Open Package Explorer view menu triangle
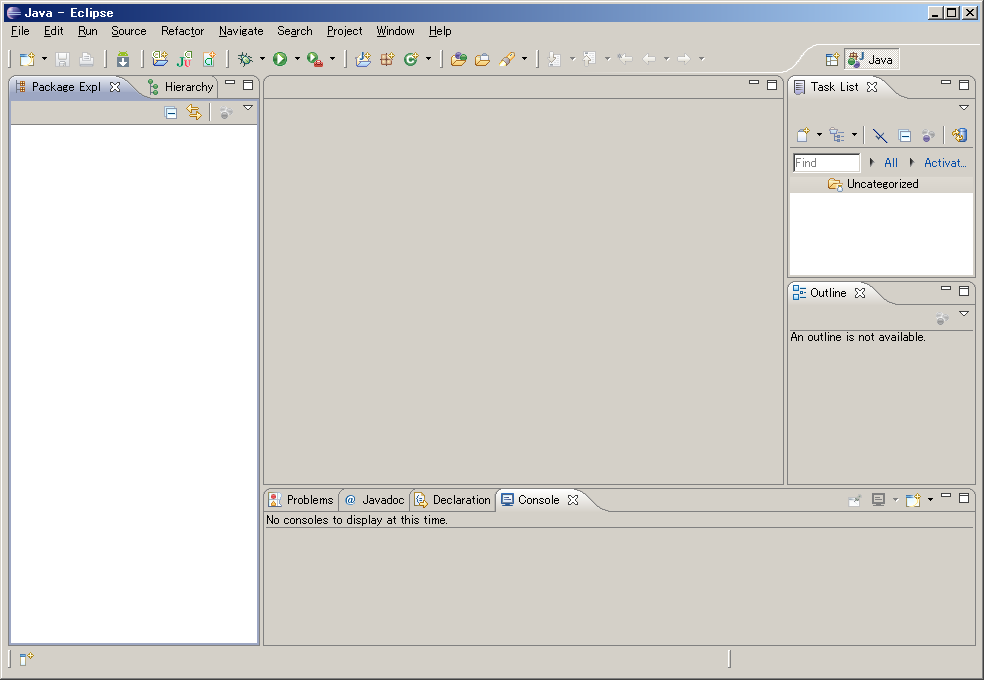984x680 pixels. [249, 108]
